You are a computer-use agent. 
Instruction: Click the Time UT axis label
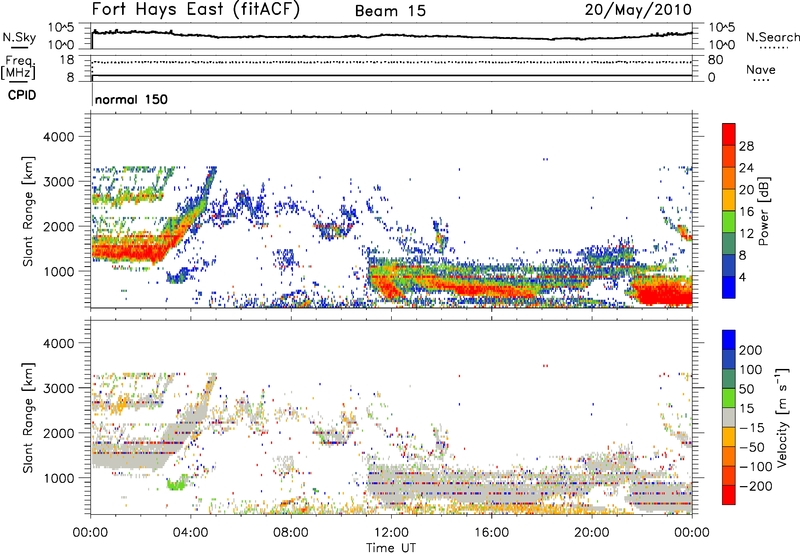391,548
